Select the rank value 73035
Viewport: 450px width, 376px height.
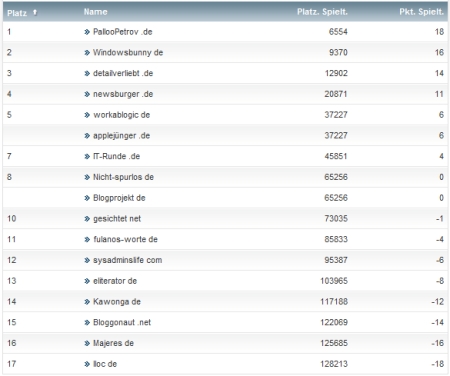[336, 218]
